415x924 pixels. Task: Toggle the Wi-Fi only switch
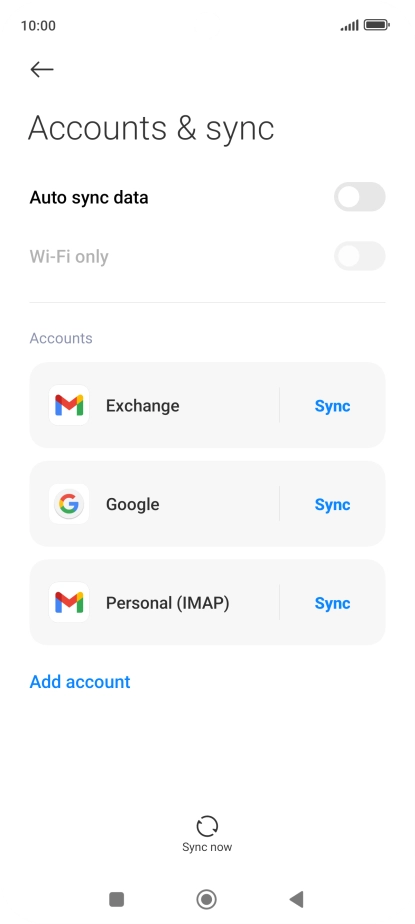360,256
